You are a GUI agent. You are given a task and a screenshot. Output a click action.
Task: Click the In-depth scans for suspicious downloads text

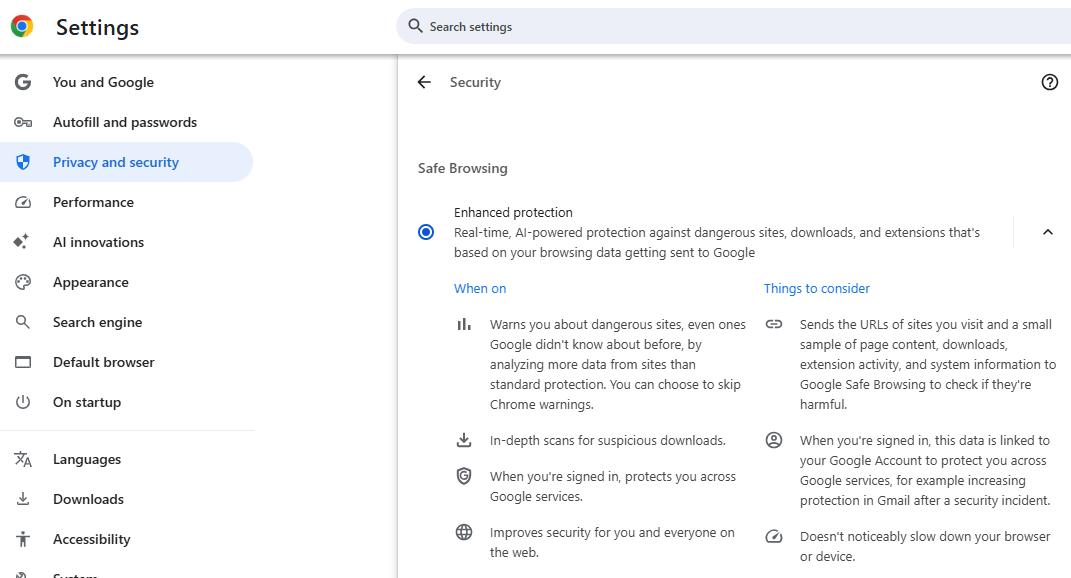[607, 441]
